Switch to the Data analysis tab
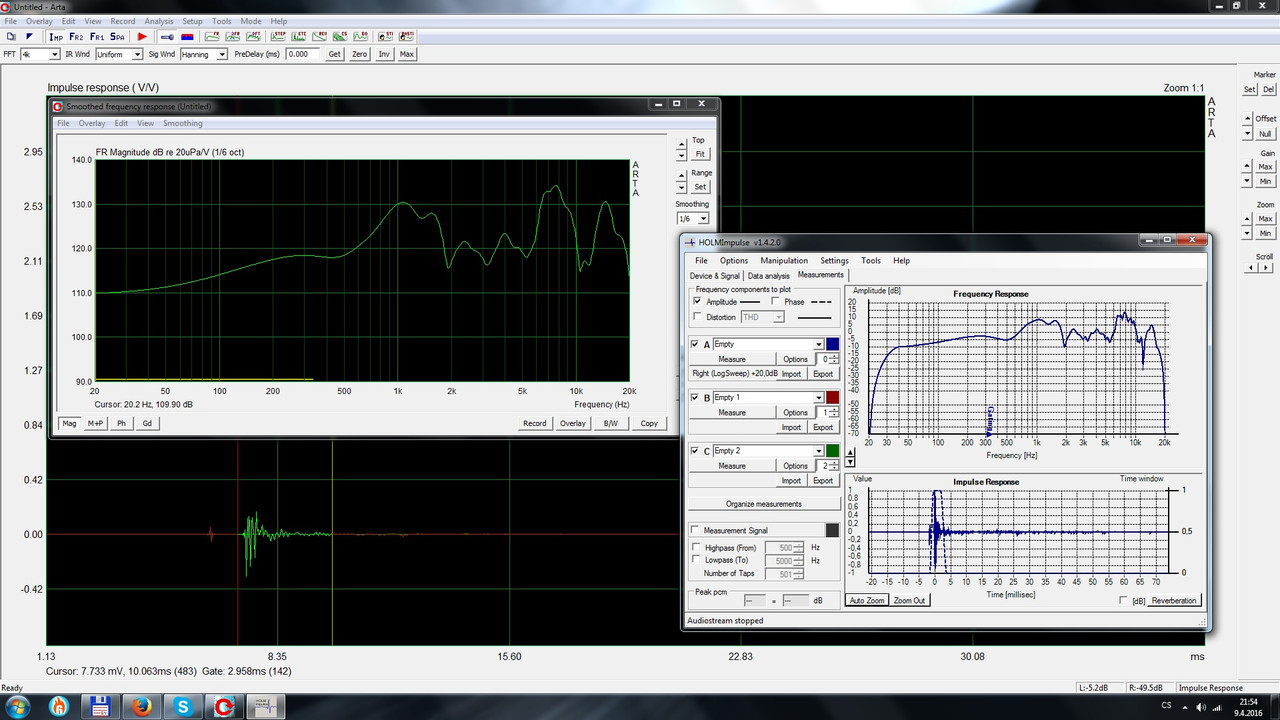1280x720 pixels. tap(768, 275)
